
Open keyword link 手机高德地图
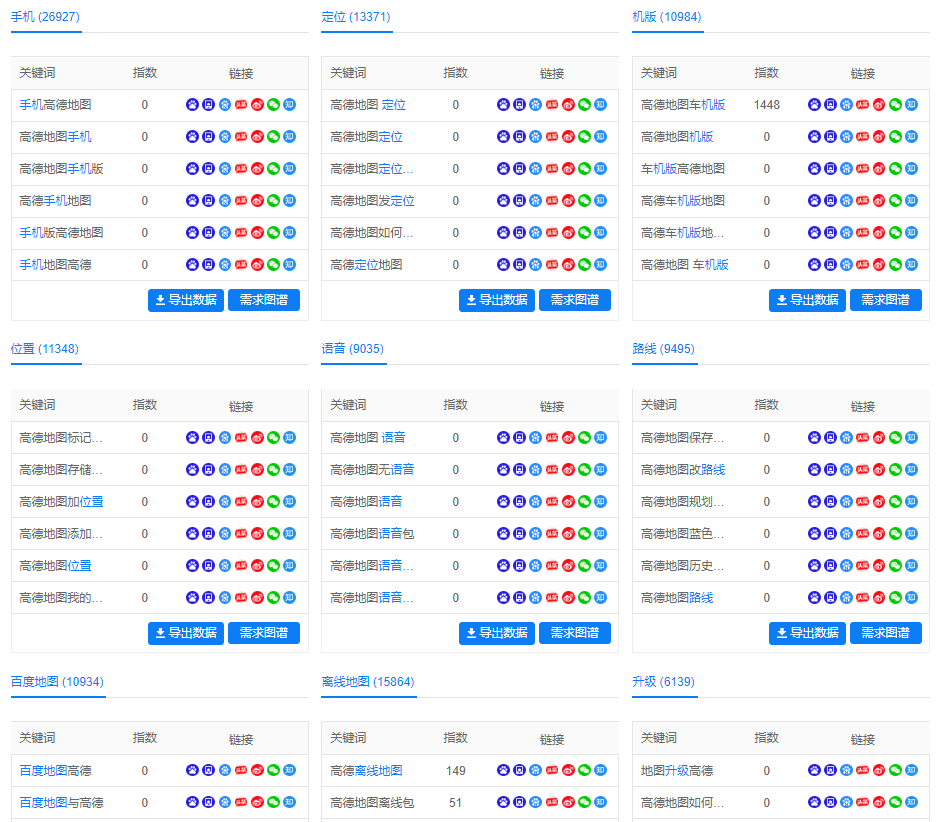tap(55, 105)
